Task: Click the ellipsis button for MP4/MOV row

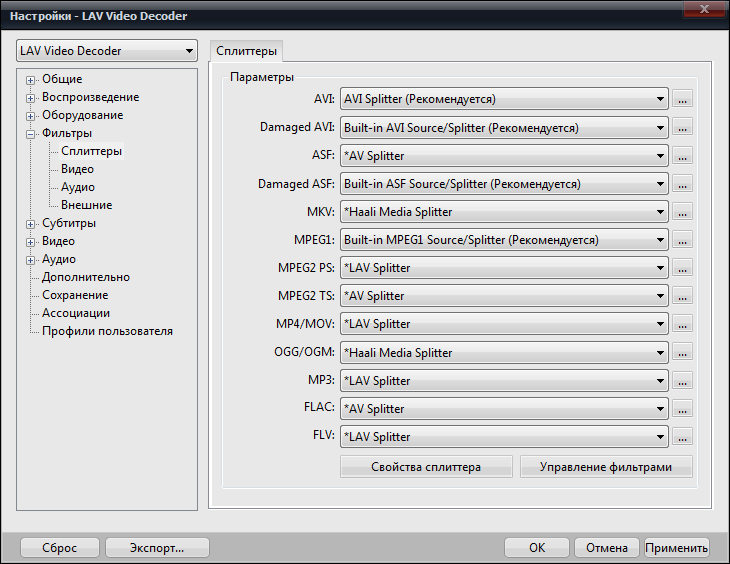Action: click(x=683, y=324)
